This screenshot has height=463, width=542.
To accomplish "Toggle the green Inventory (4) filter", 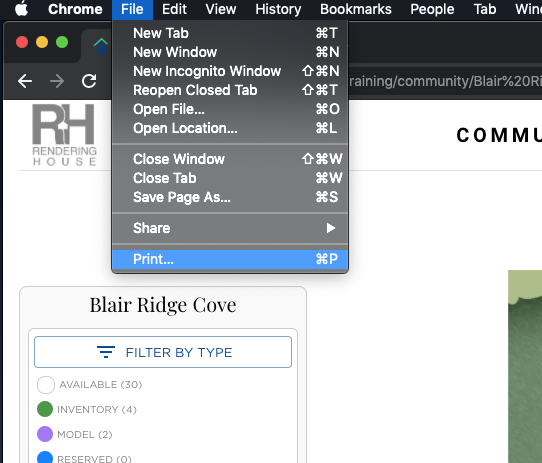I will pyautogui.click(x=45, y=409).
